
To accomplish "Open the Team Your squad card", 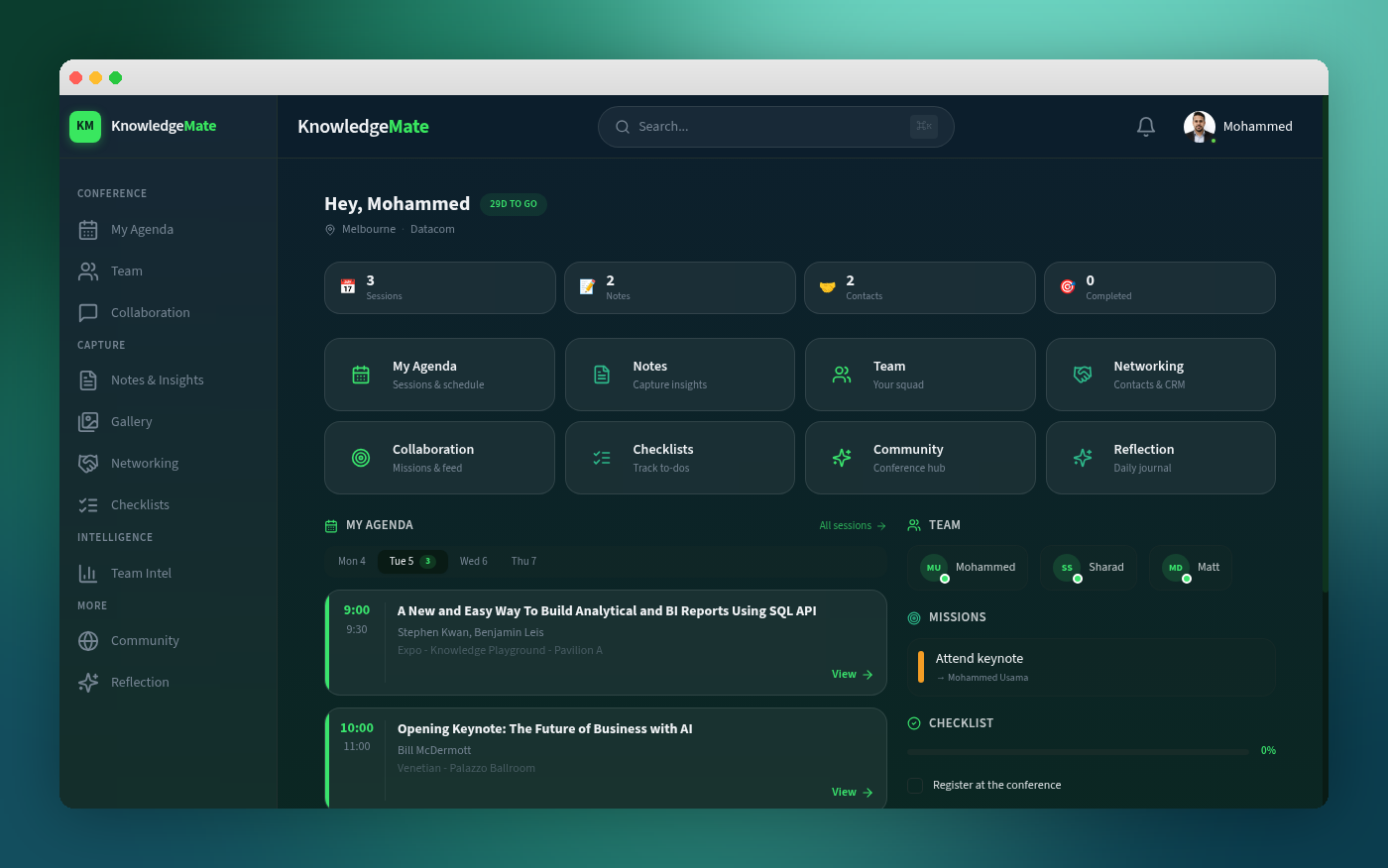I will 920,375.
